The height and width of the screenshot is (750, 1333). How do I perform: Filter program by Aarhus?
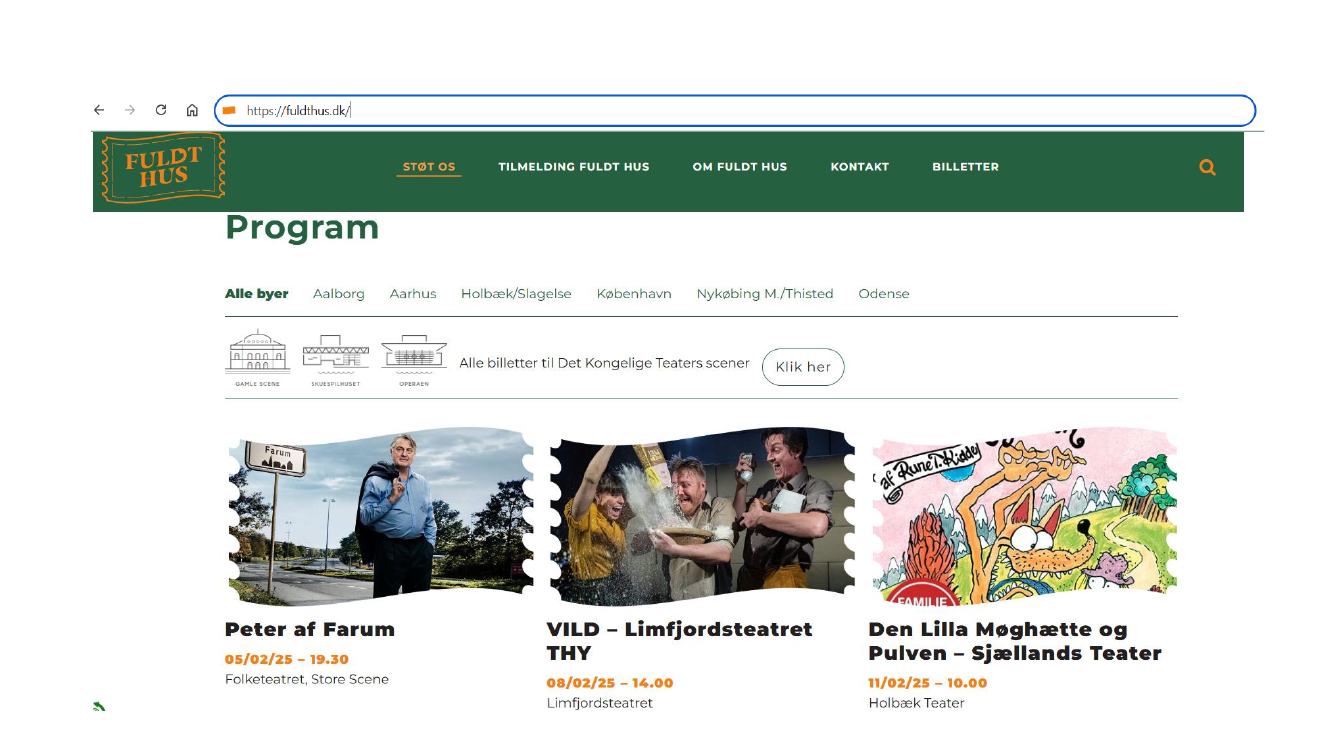click(x=413, y=294)
